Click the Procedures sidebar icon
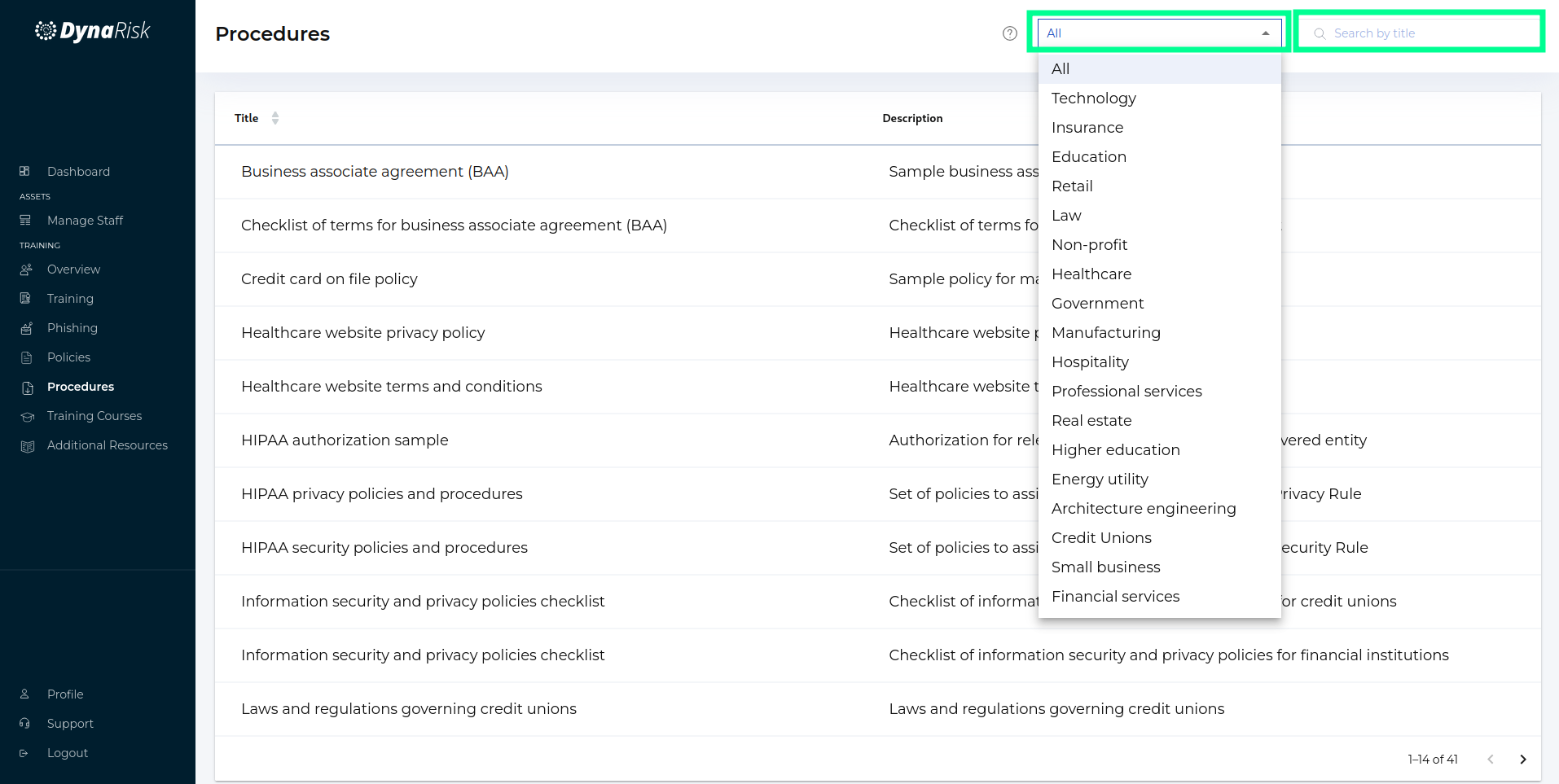The image size is (1559, 784). point(28,388)
